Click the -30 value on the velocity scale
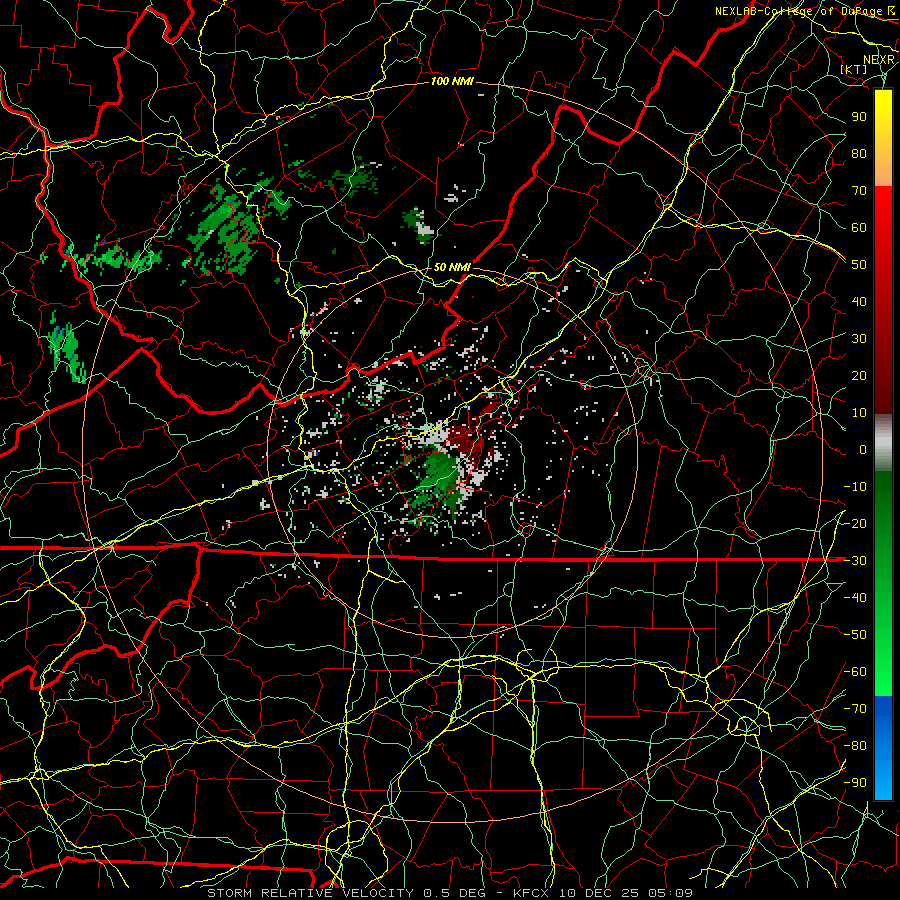Viewport: 900px width, 900px height. [x=855, y=561]
